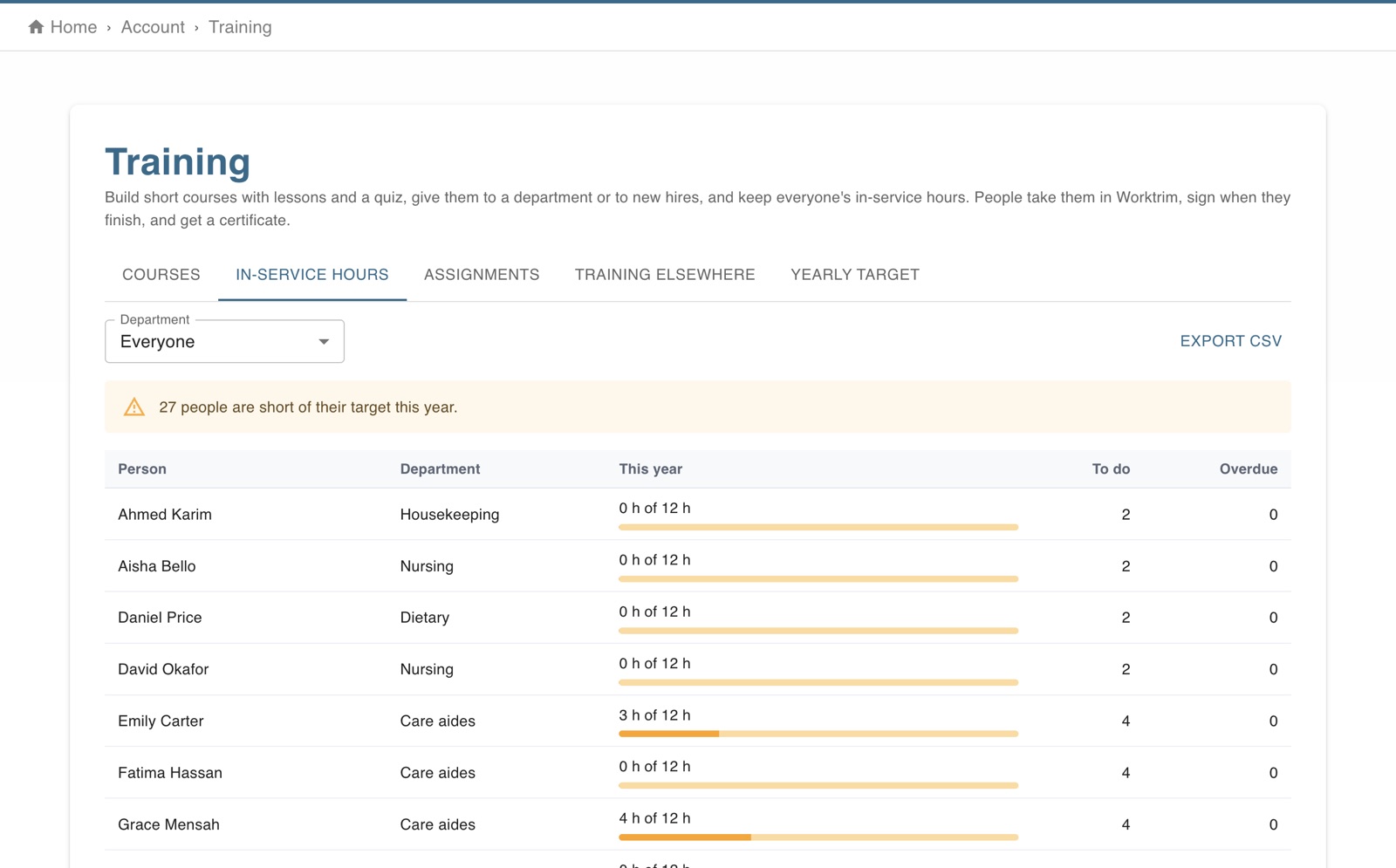Image resolution: width=1396 pixels, height=868 pixels.
Task: Select the In-Service Hours tab
Action: (x=312, y=275)
